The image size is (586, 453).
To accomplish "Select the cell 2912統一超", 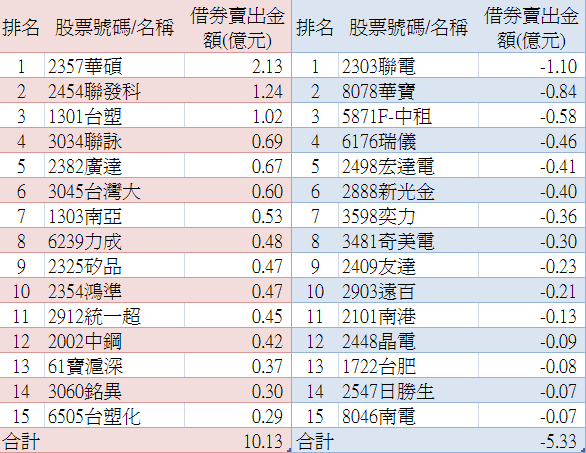I will click(114, 316).
